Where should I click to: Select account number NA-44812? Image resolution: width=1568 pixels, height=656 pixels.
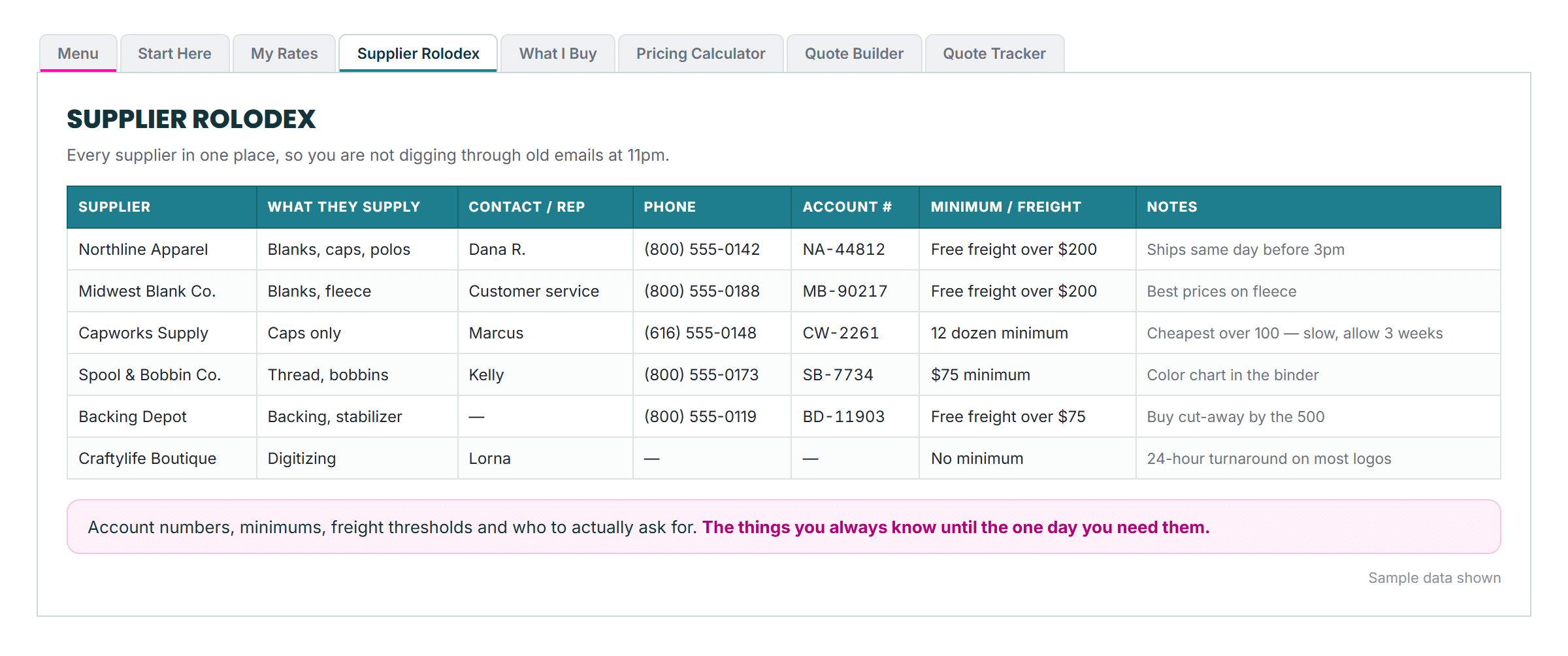click(855, 250)
